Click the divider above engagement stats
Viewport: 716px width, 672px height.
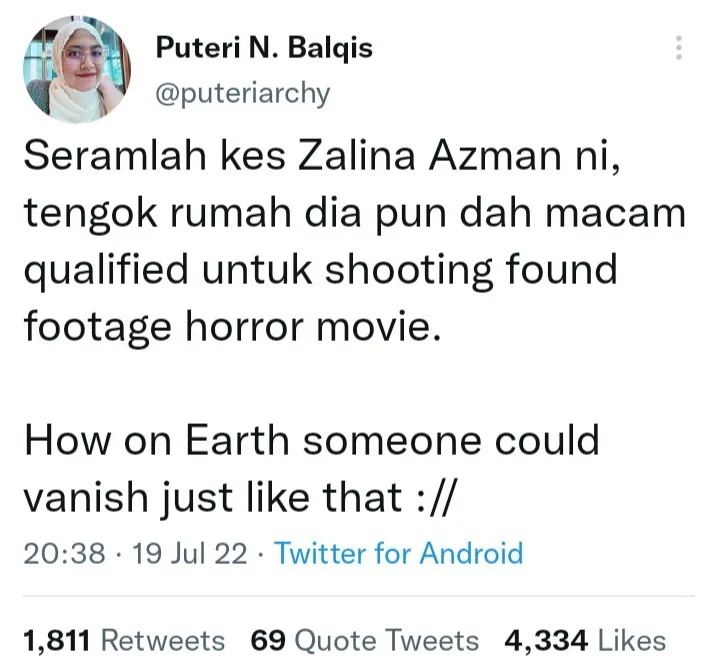[x=358, y=596]
